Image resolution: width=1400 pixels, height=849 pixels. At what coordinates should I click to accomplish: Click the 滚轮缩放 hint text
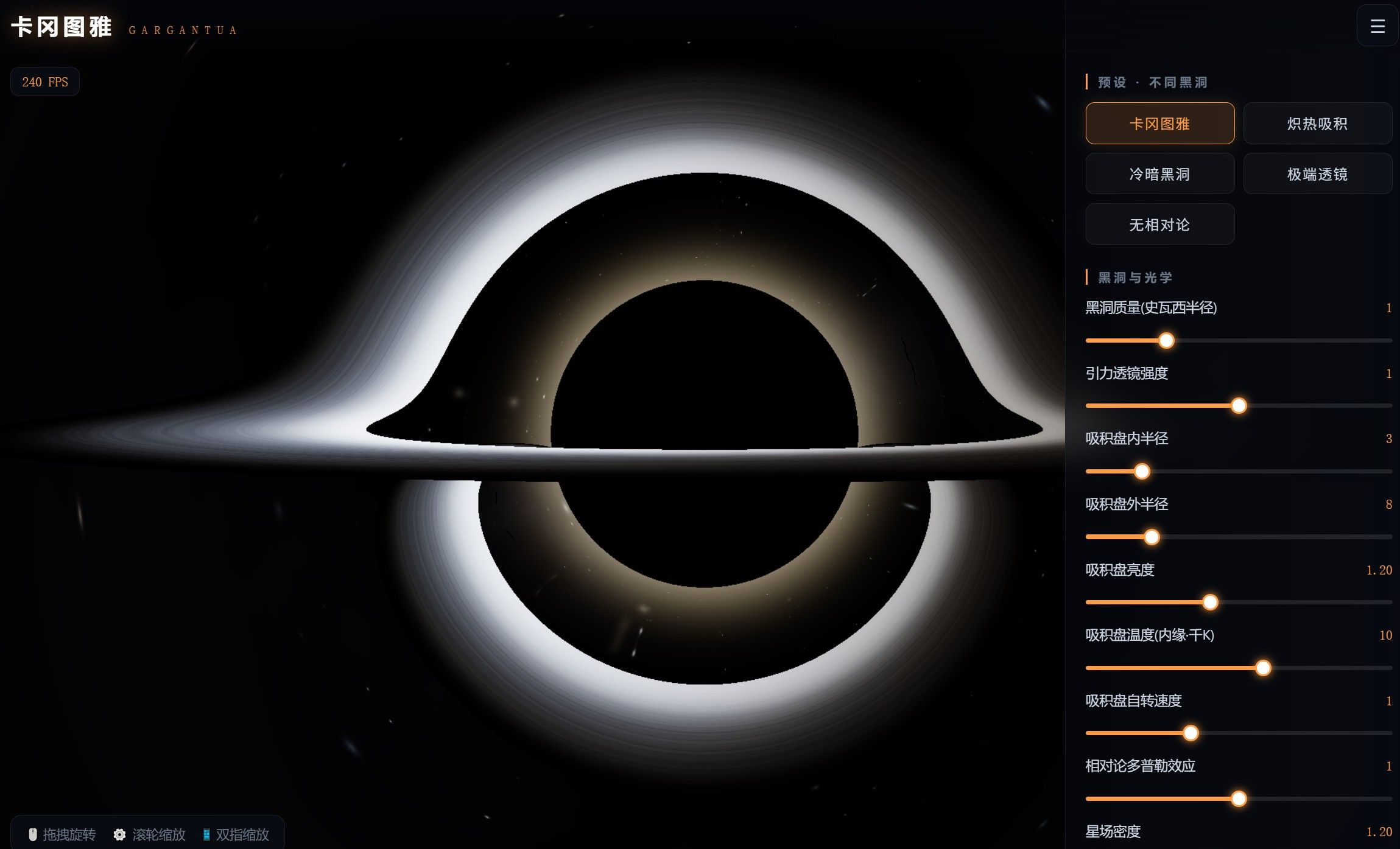159,834
